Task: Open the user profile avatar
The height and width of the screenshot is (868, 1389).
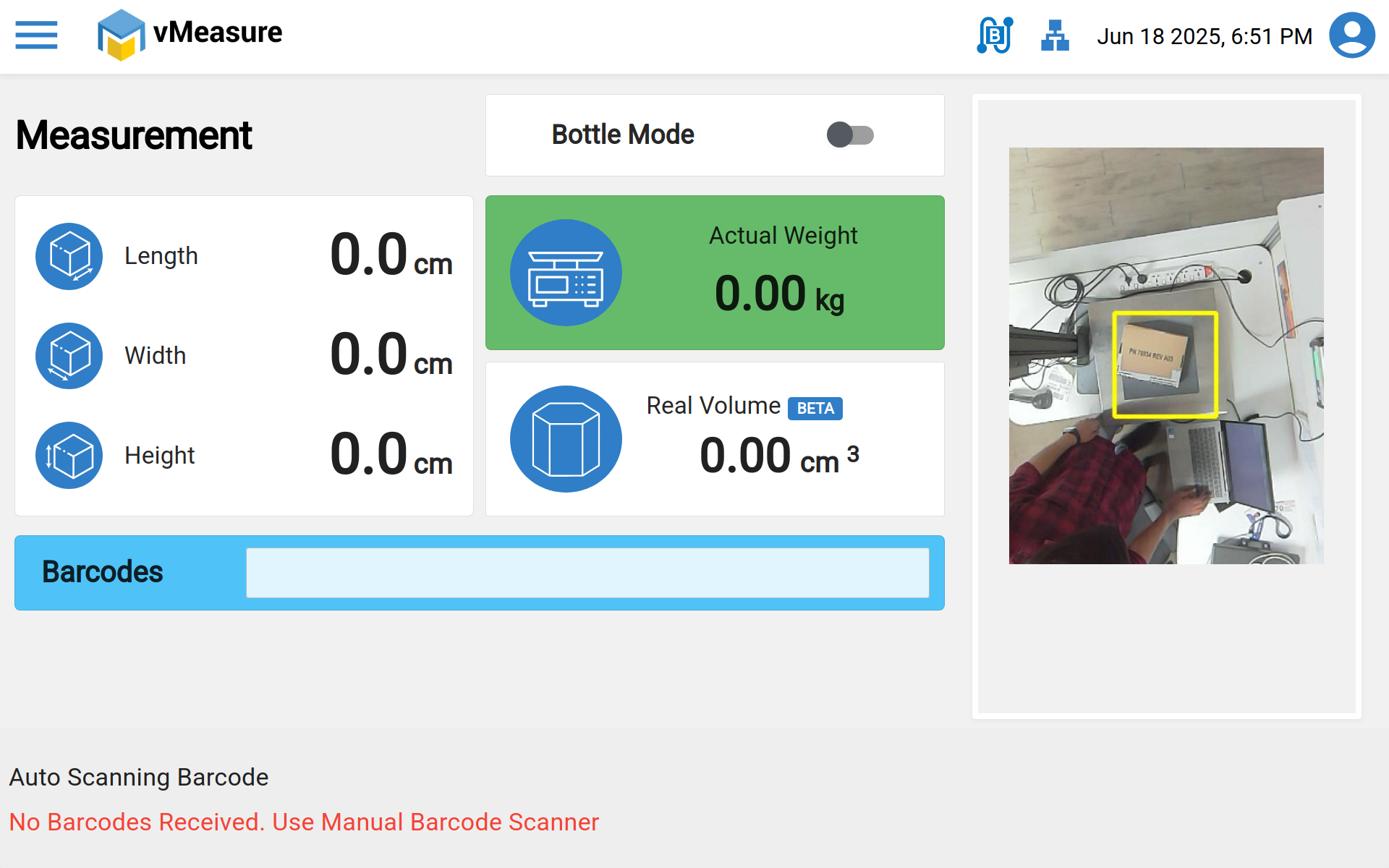Action: coord(1351,35)
